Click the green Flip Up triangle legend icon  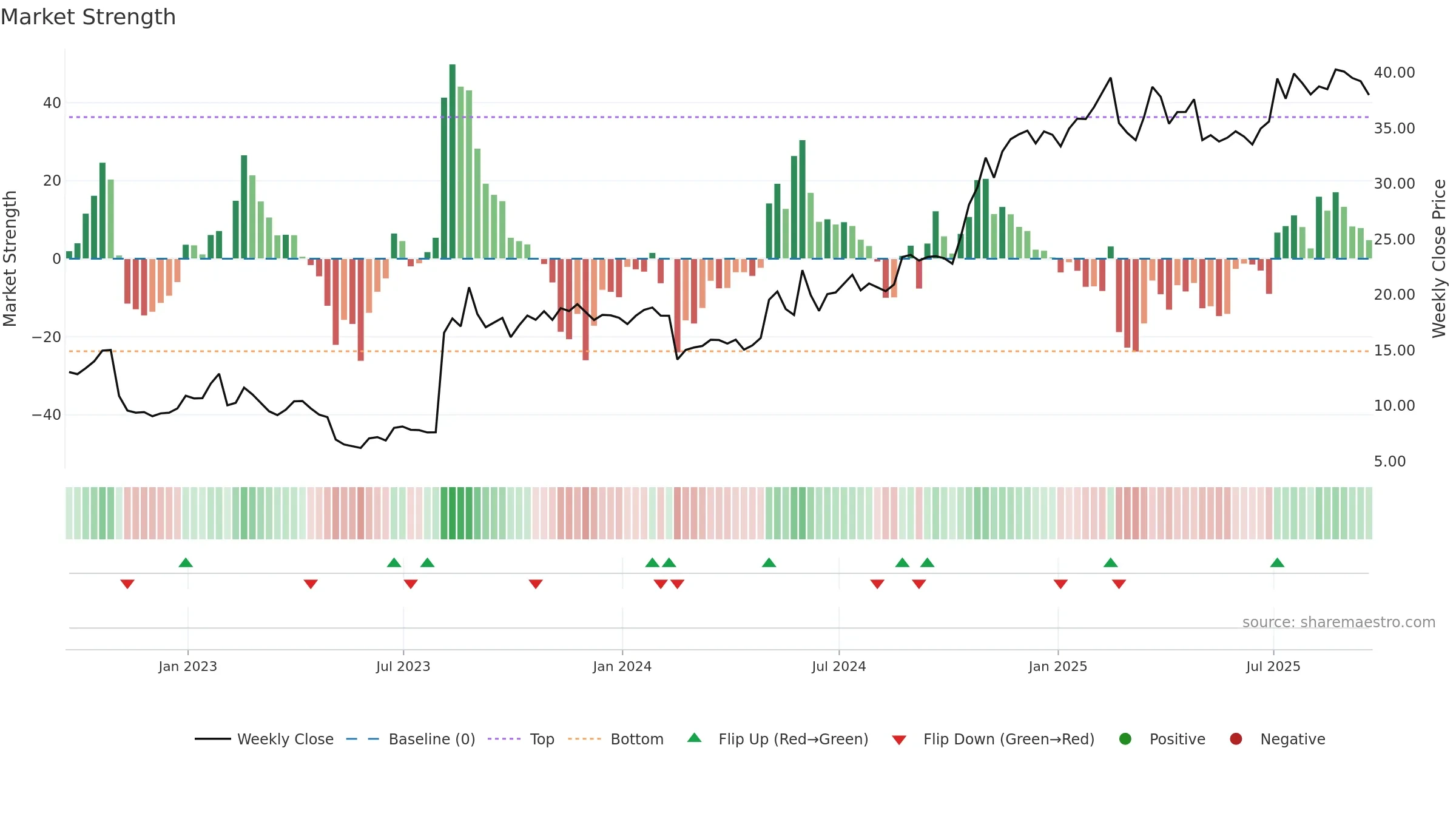click(x=695, y=738)
